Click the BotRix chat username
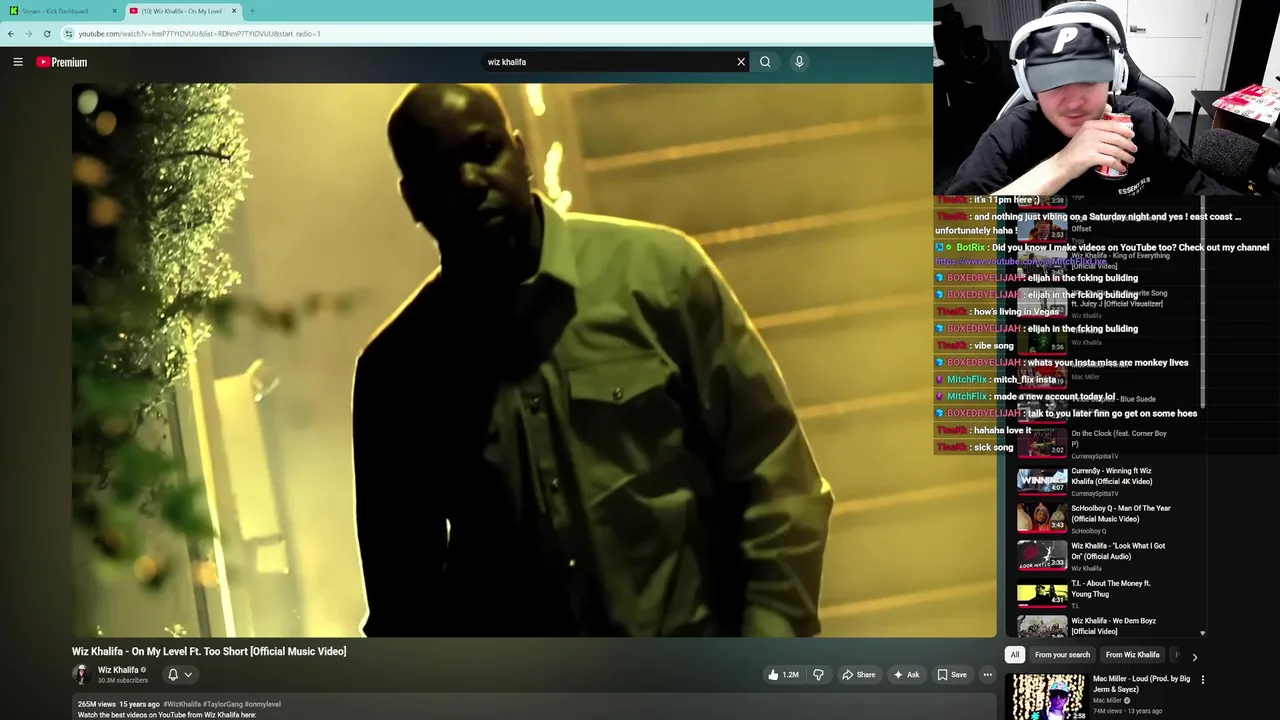 [970, 247]
